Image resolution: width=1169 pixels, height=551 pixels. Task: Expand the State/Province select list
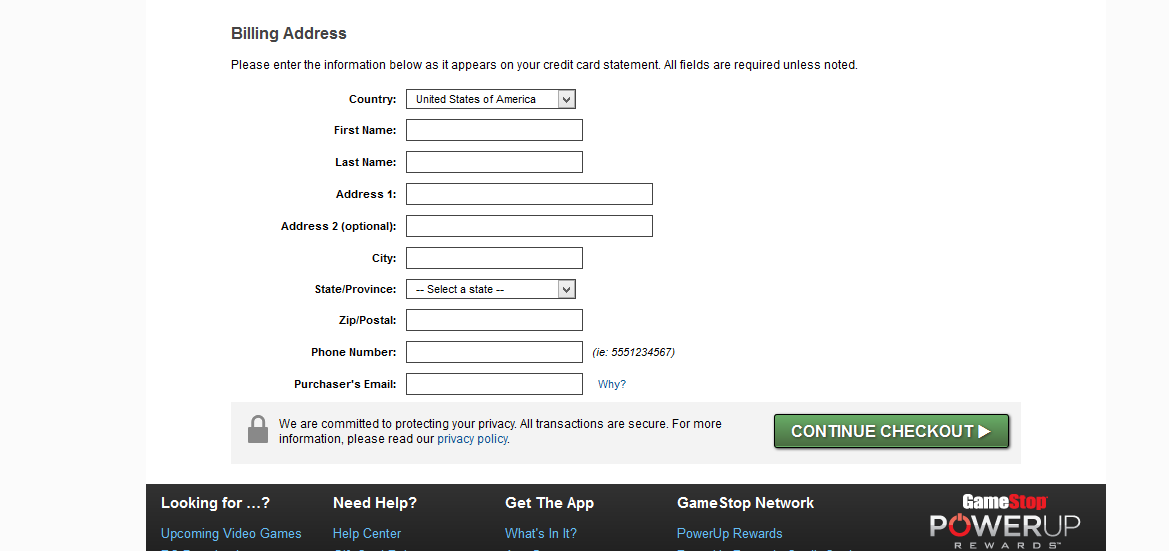pyautogui.click(x=490, y=289)
